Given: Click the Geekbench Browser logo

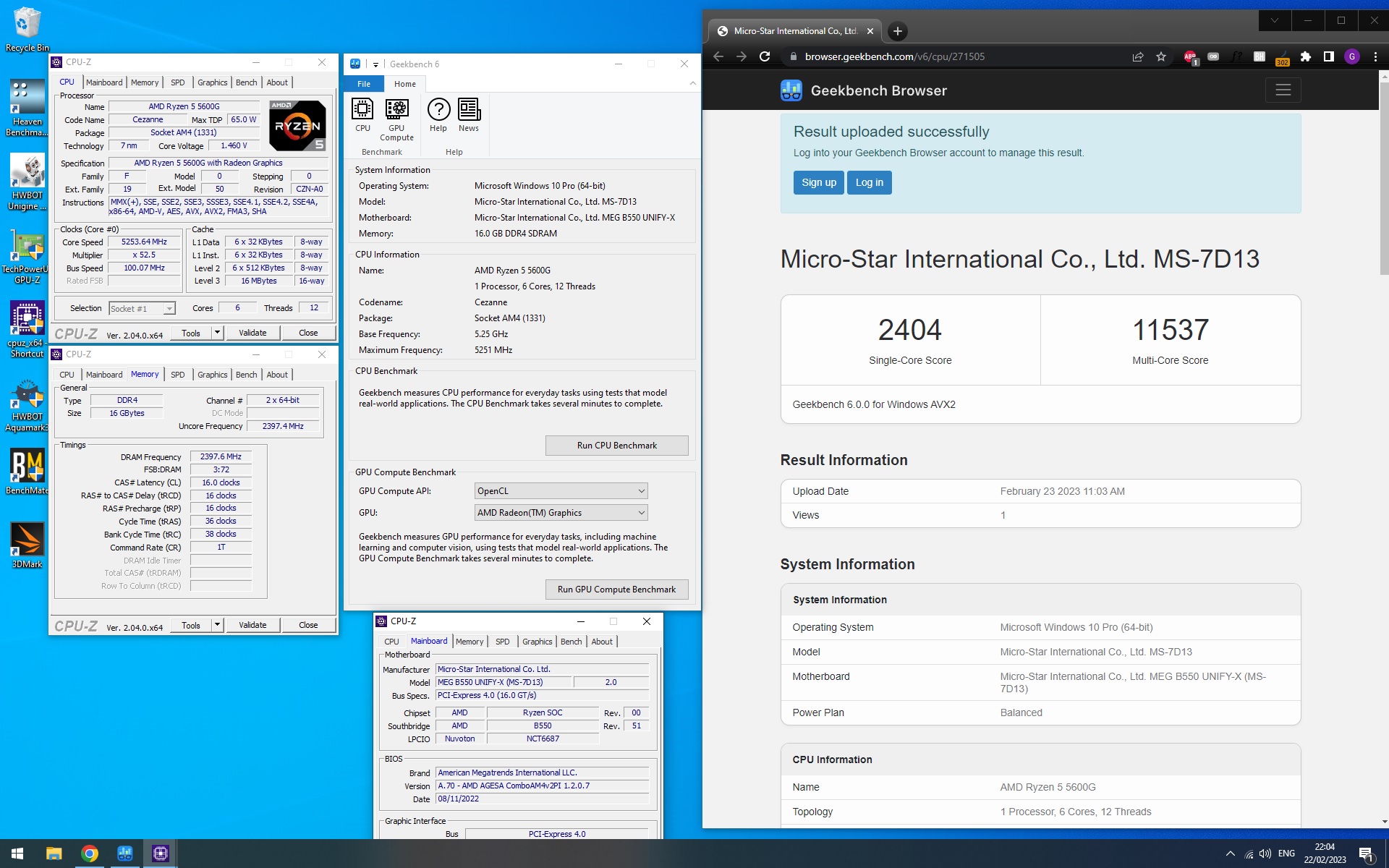Looking at the screenshot, I should pos(791,90).
